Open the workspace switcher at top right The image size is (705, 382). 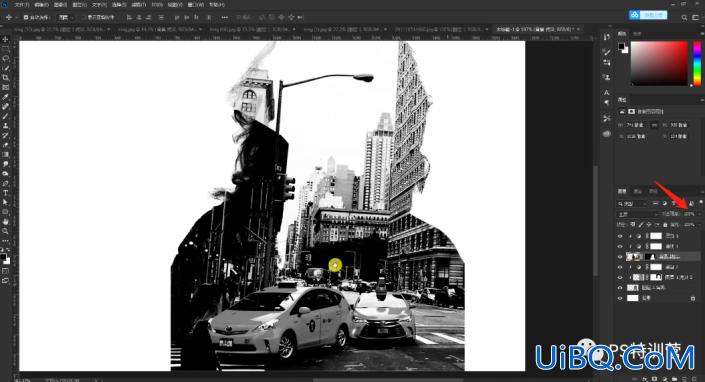click(x=695, y=17)
